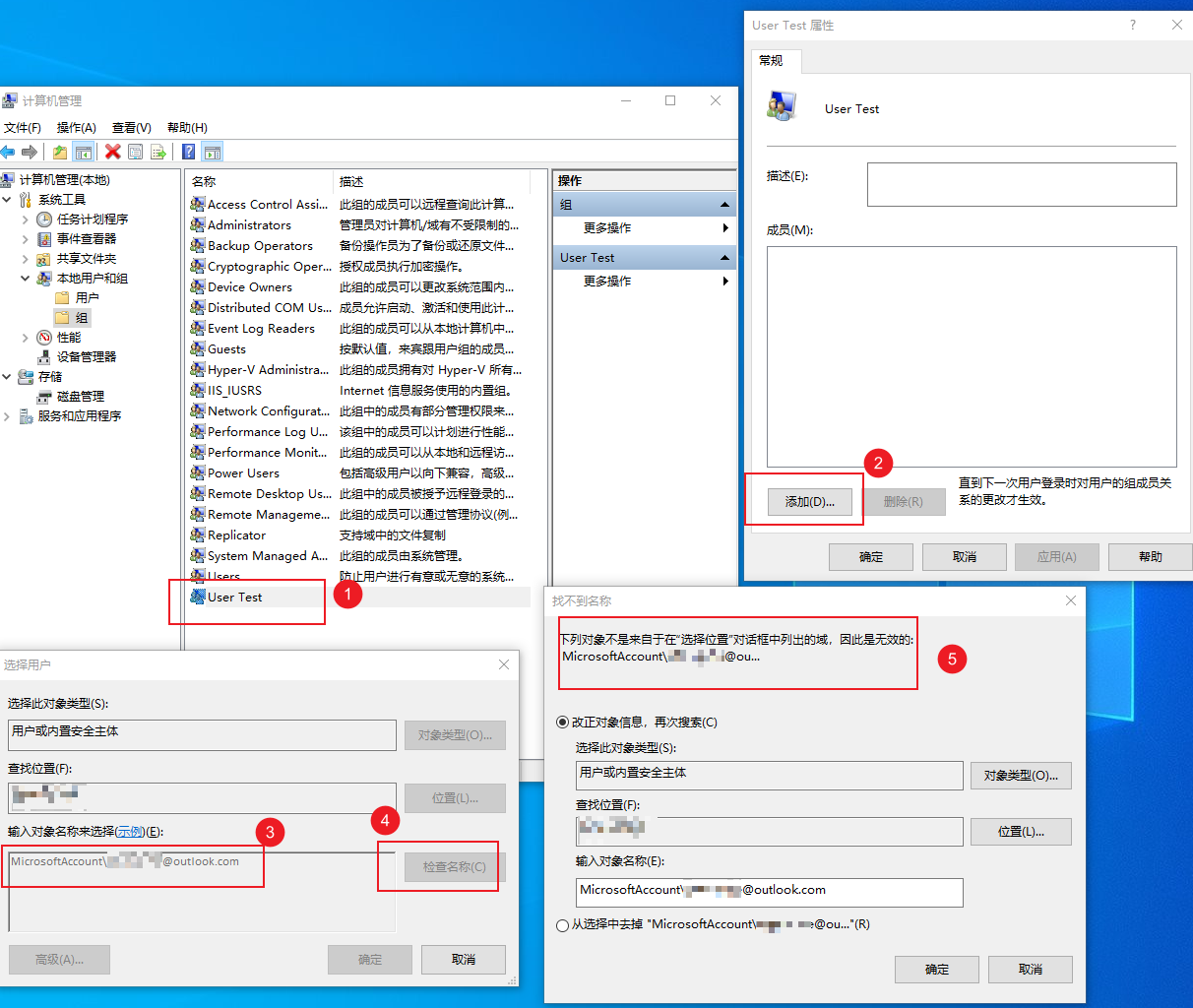Click 示例 link in 选择用户 dialog
Viewport: 1193px width, 1008px height.
(130, 832)
